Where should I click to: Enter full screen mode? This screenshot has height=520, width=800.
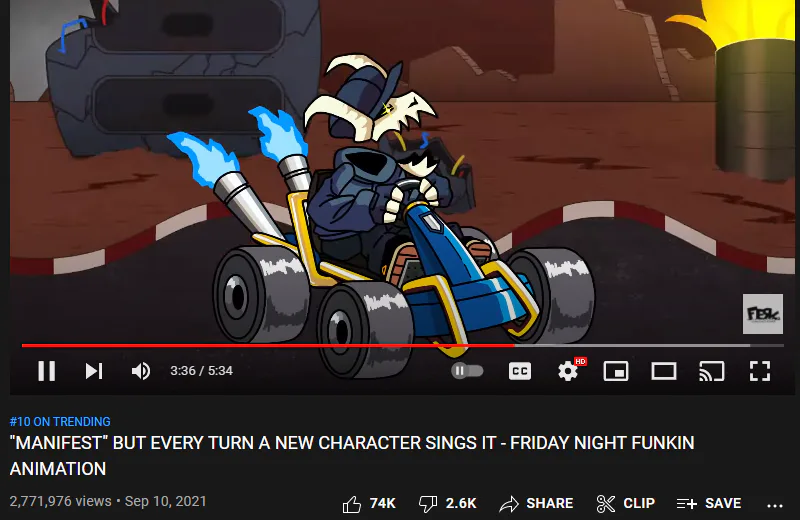pyautogui.click(x=760, y=371)
